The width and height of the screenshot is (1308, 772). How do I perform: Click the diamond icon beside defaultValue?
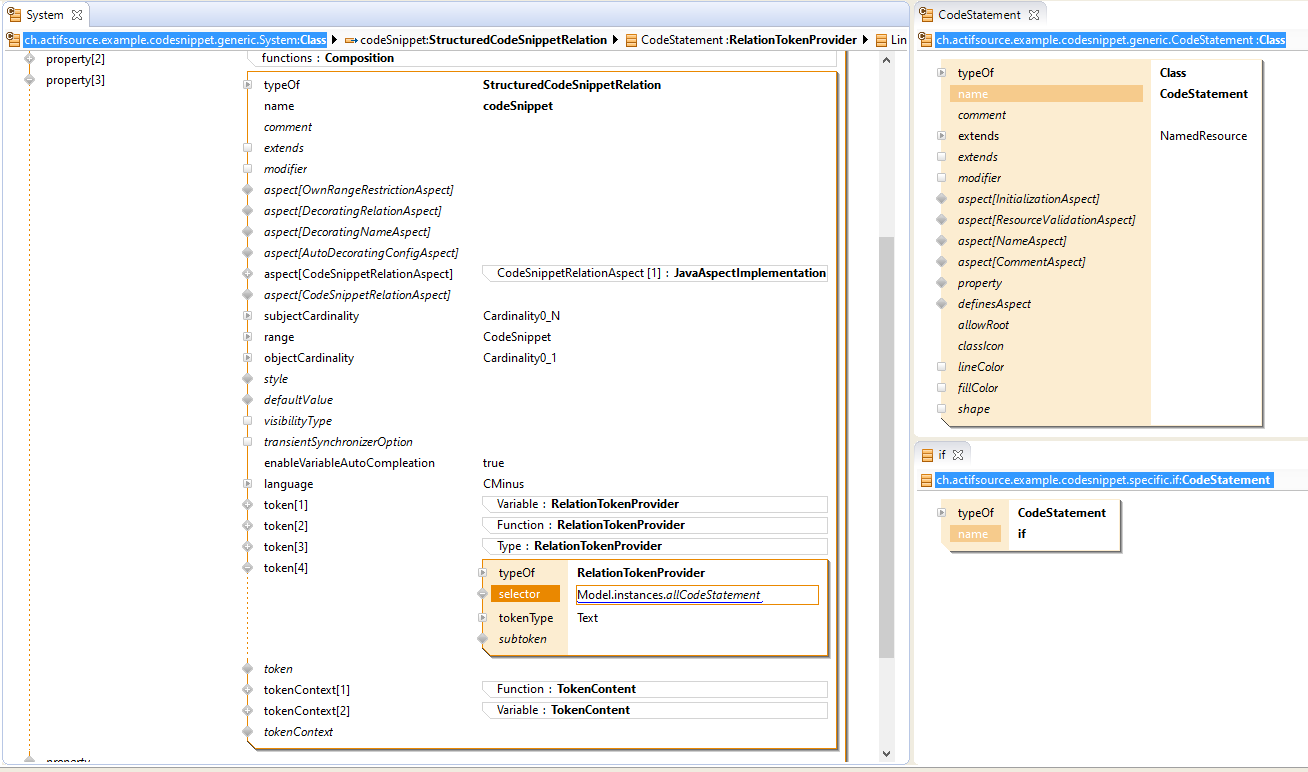(247, 400)
